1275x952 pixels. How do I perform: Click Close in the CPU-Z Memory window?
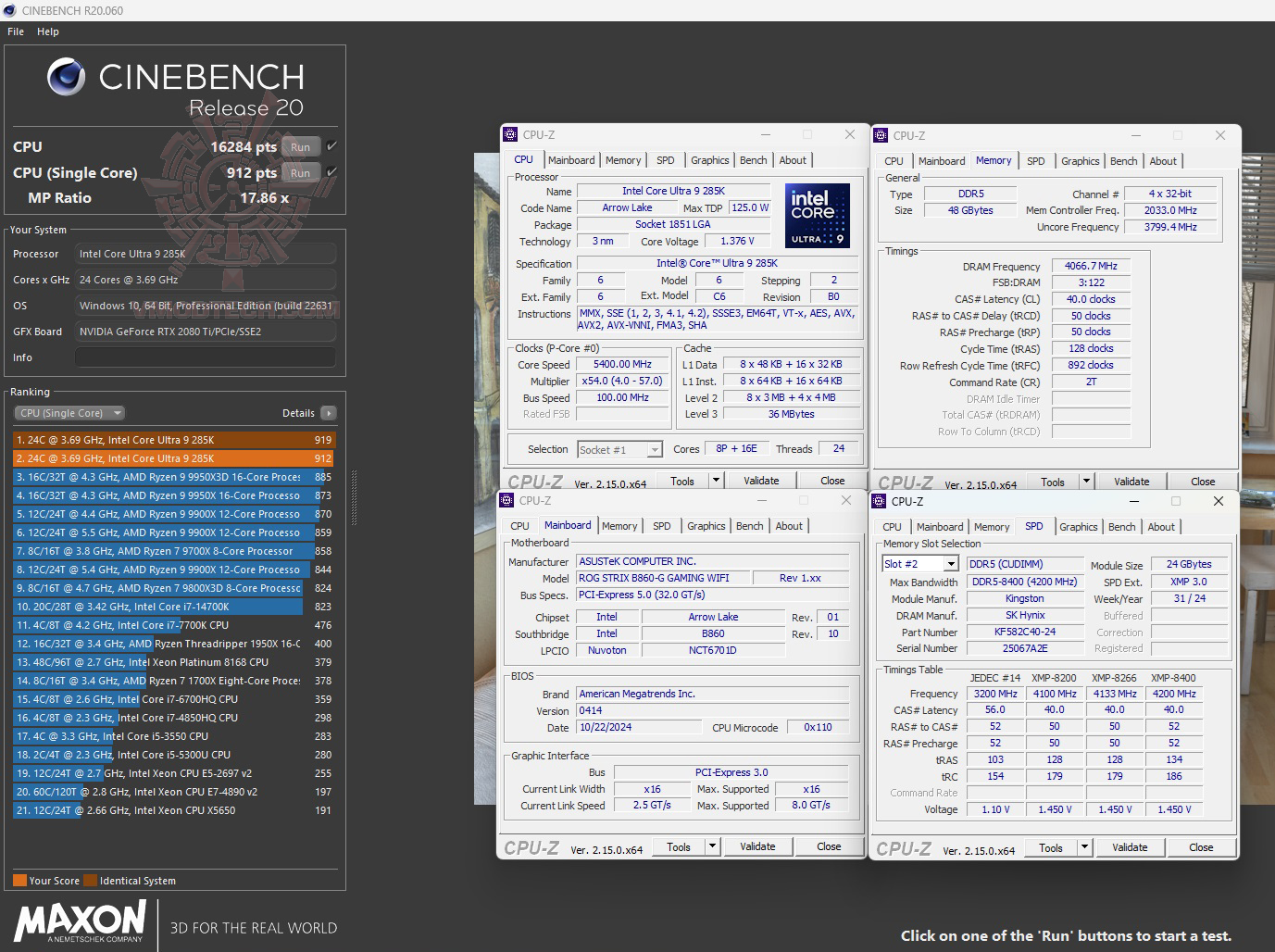pos(1203,482)
